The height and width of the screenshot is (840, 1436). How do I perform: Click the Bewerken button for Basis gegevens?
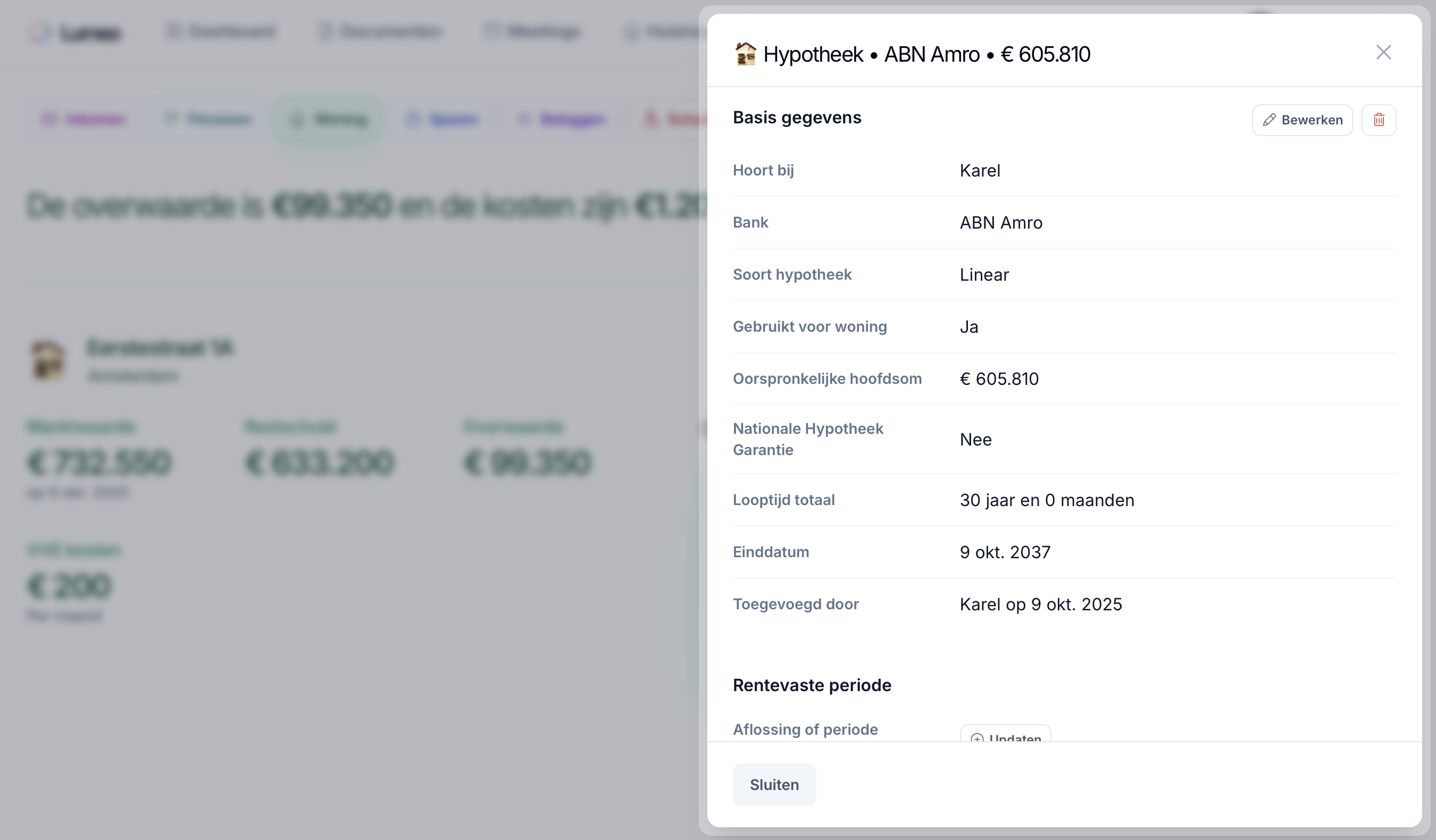tap(1302, 120)
